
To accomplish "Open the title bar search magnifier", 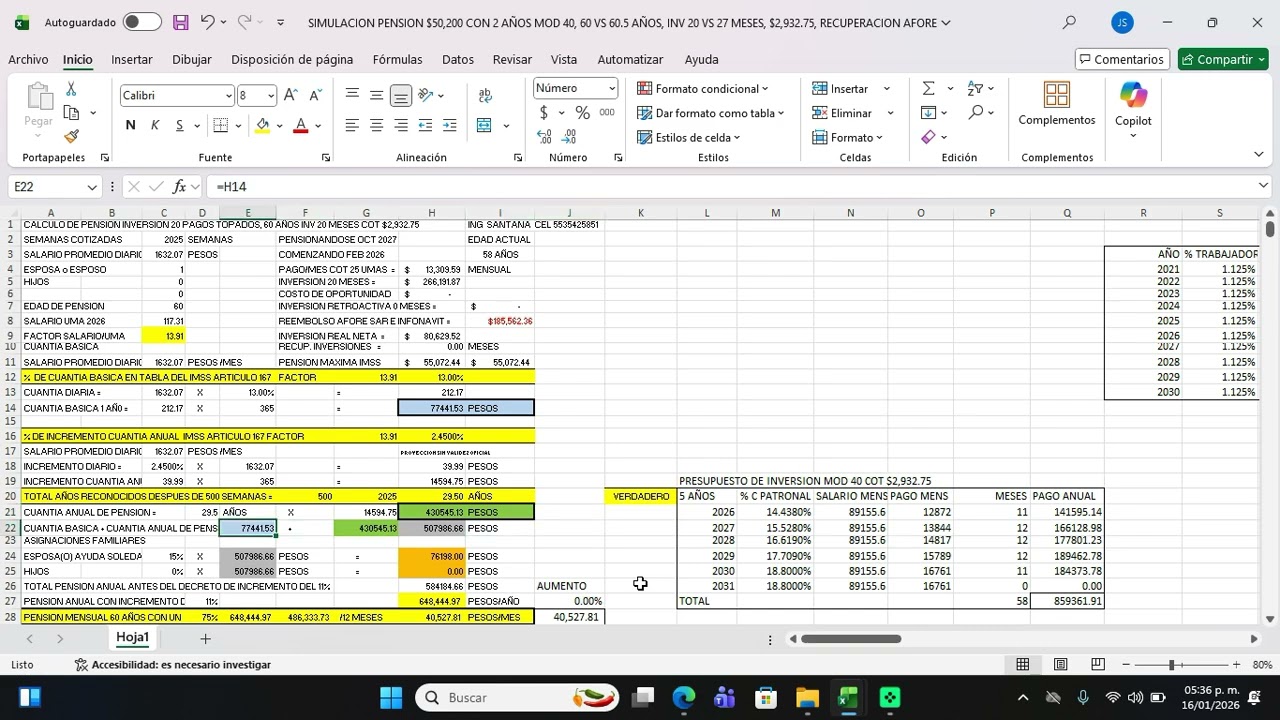I will (1069, 22).
